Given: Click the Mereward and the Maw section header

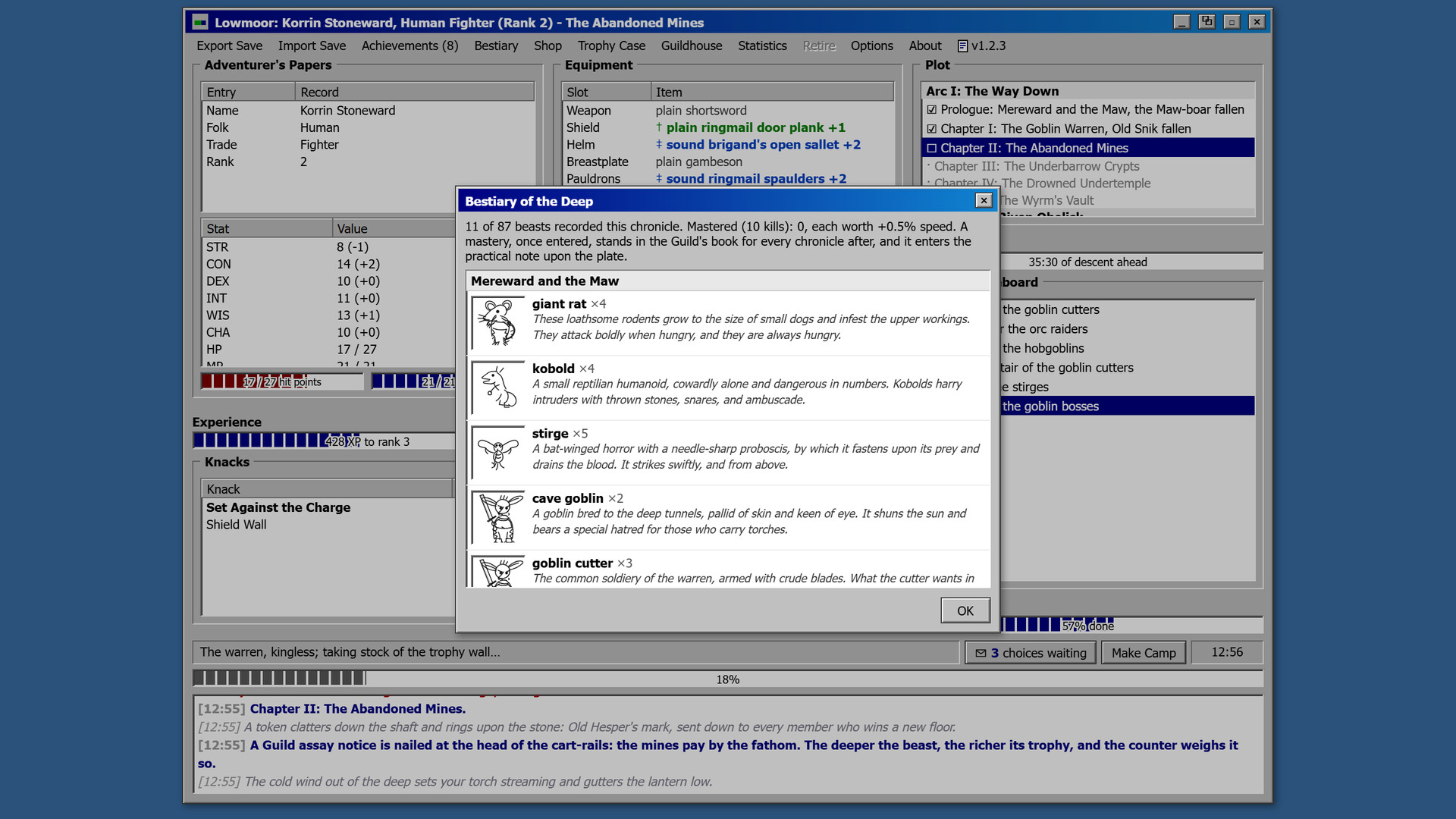Looking at the screenshot, I should (x=727, y=281).
